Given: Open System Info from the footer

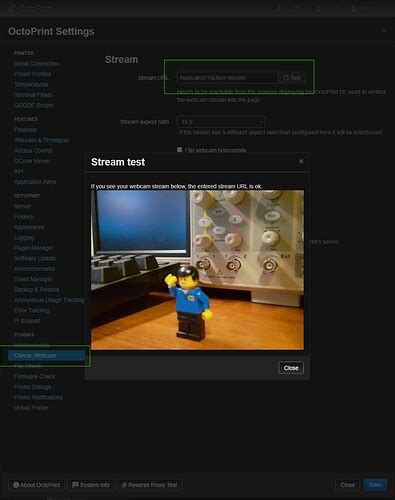Looking at the screenshot, I should [x=91, y=485].
